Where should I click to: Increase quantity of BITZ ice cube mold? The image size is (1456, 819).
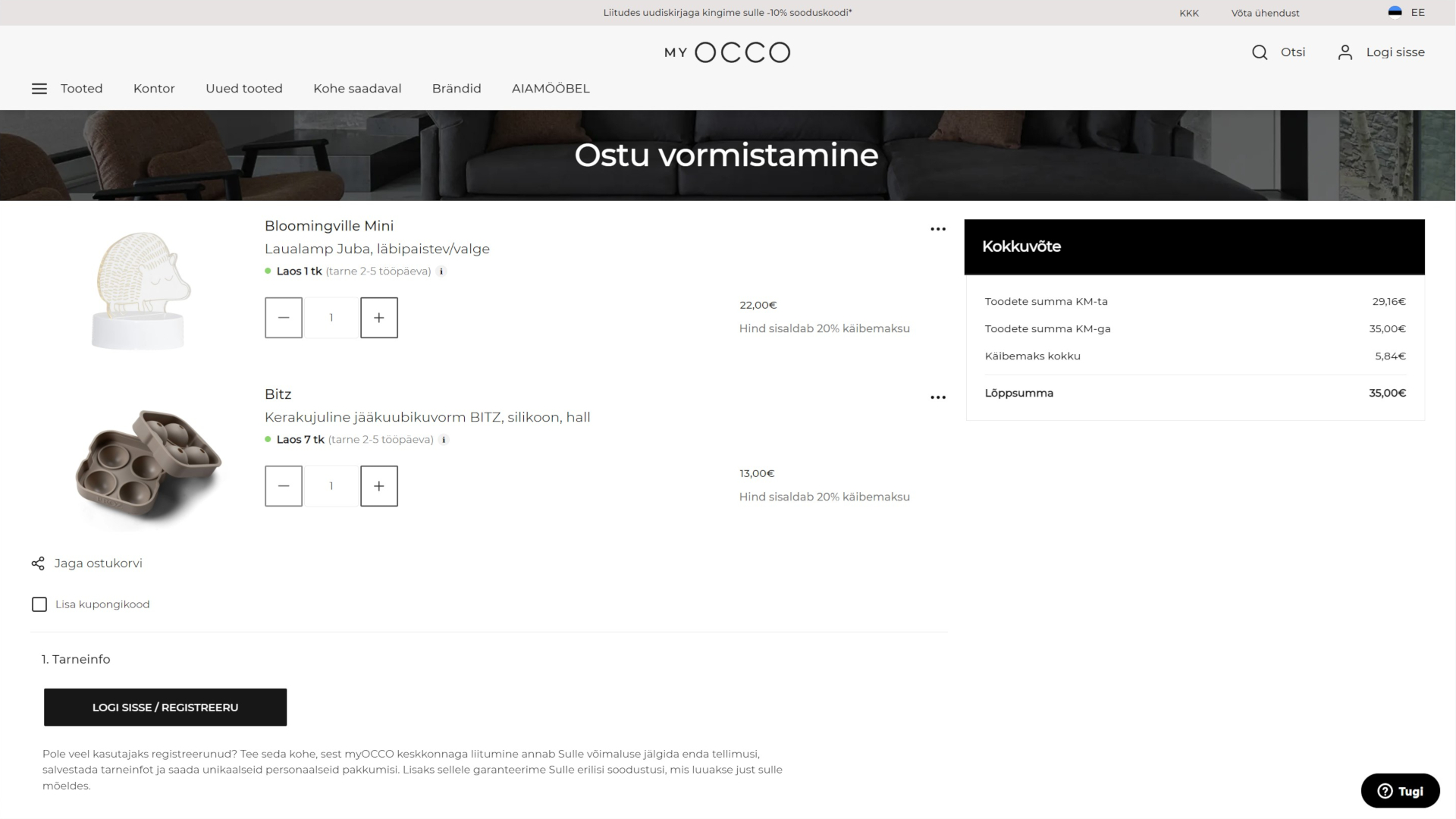pos(379,486)
